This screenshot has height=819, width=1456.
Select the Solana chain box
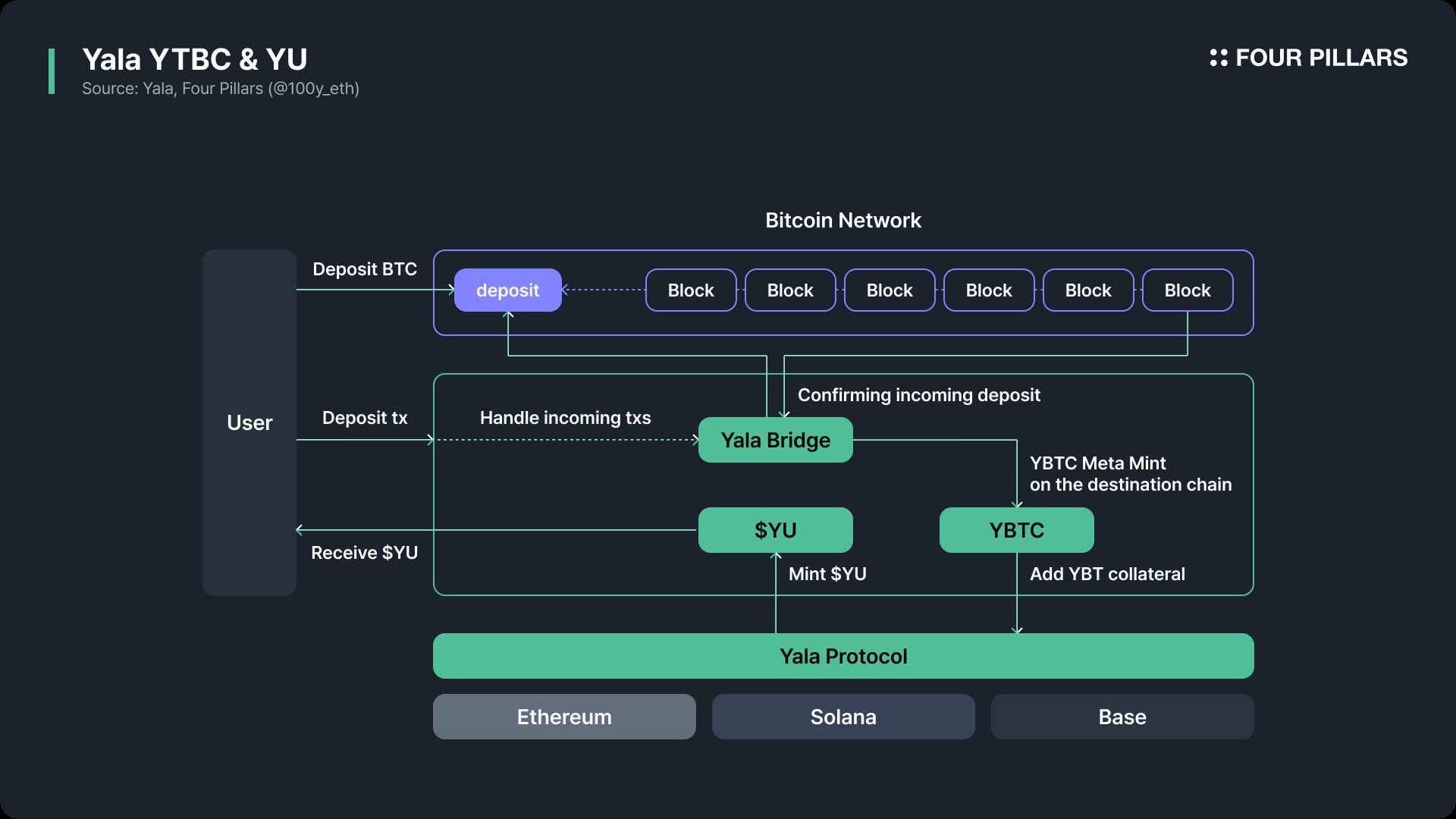pos(843,717)
